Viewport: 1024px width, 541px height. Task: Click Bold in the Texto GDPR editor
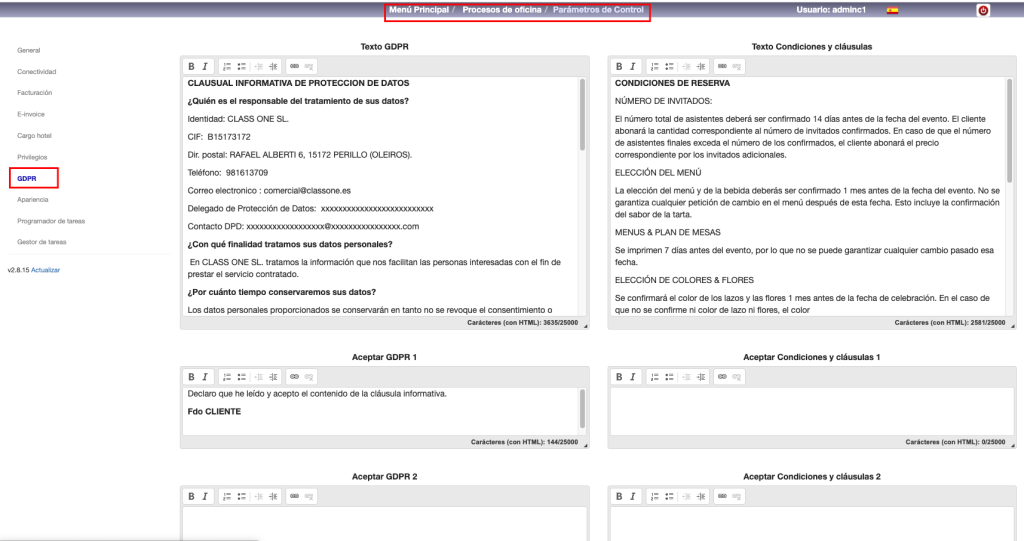(191, 66)
